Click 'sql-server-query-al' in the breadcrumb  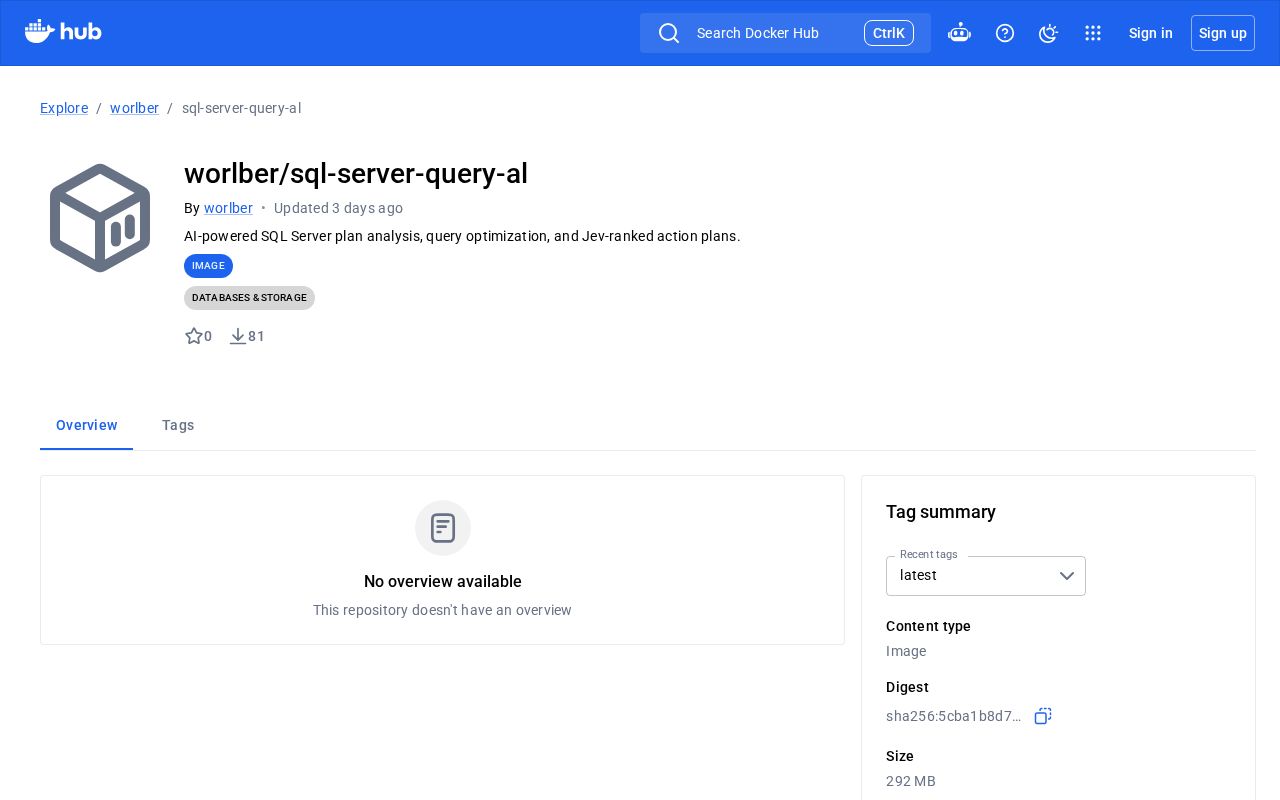241,108
